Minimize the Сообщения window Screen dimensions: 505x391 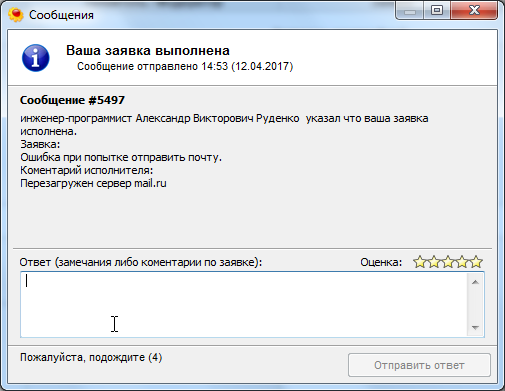[x=410, y=10]
